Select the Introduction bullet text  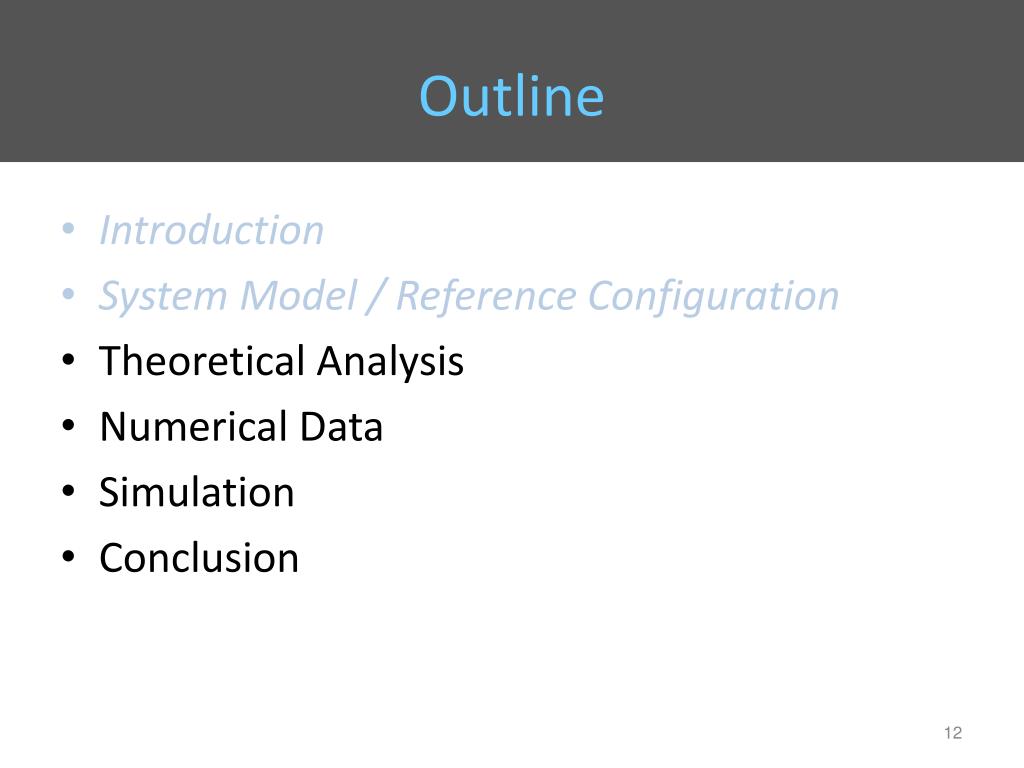211,231
